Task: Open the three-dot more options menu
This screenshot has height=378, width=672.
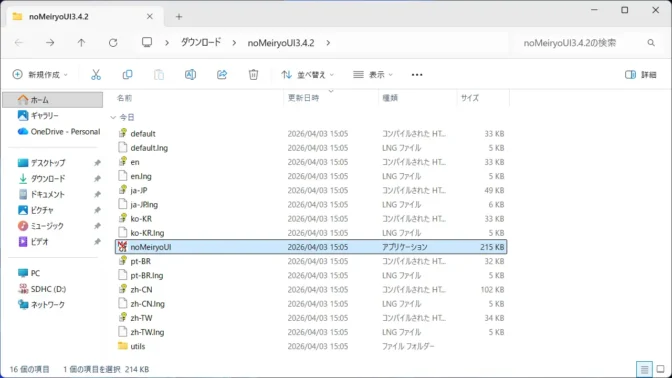Action: tap(417, 75)
